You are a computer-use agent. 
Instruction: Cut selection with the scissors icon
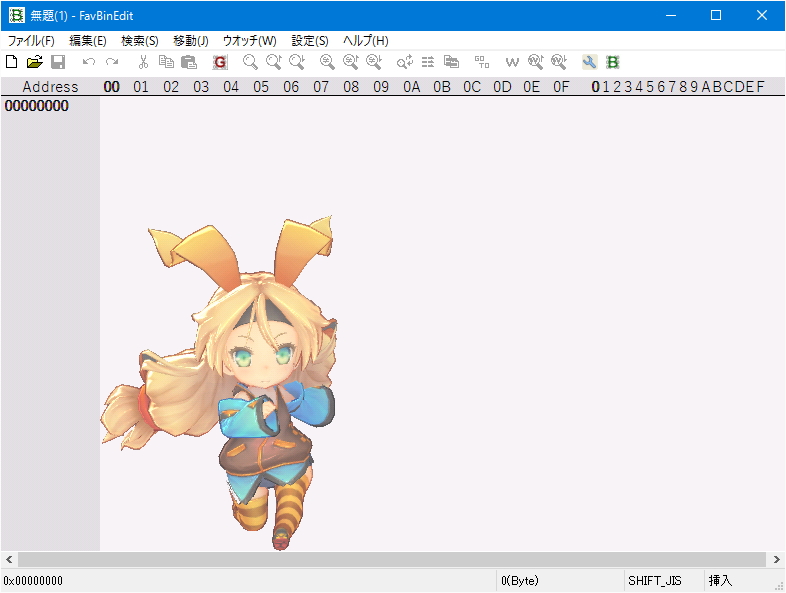[143, 62]
